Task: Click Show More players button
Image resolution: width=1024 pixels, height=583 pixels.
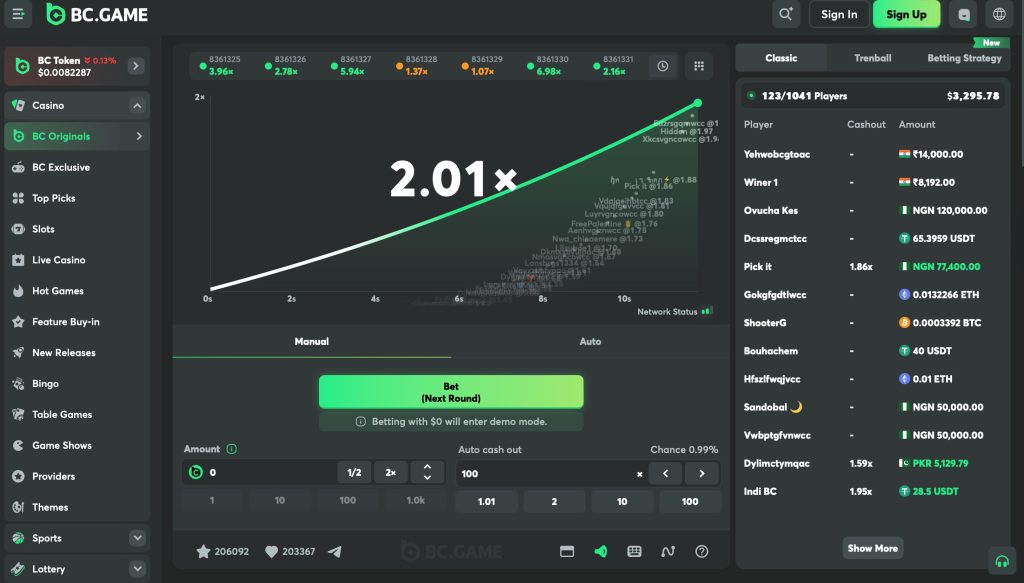Action: tap(872, 548)
